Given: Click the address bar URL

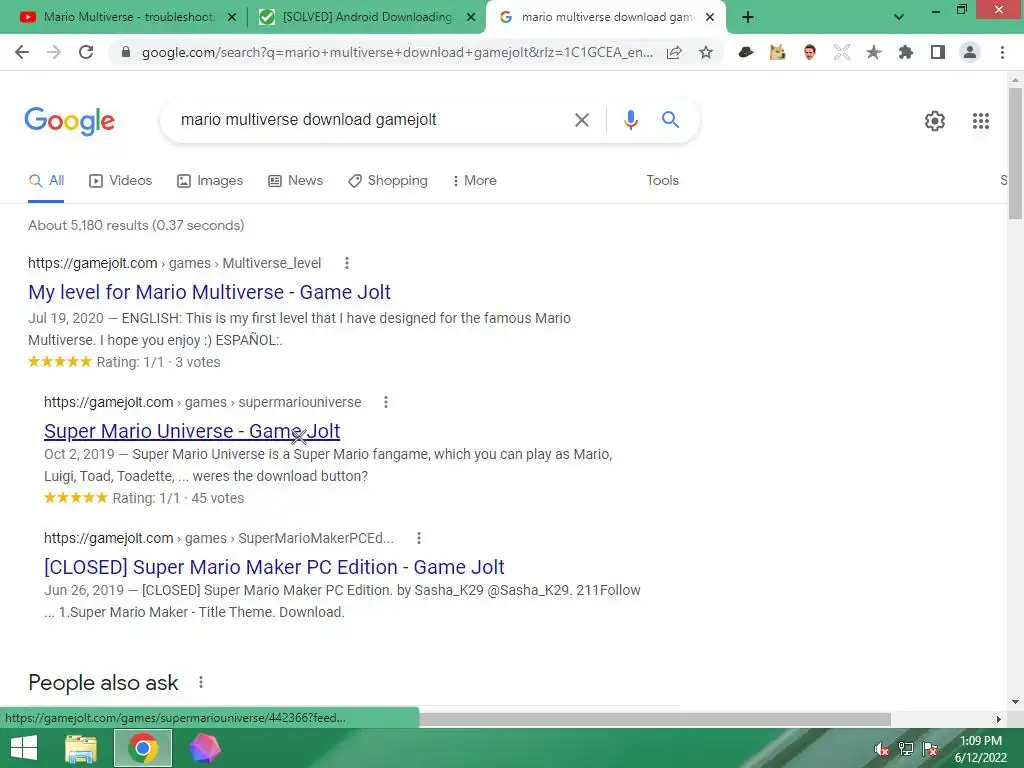Looking at the screenshot, I should point(397,52).
